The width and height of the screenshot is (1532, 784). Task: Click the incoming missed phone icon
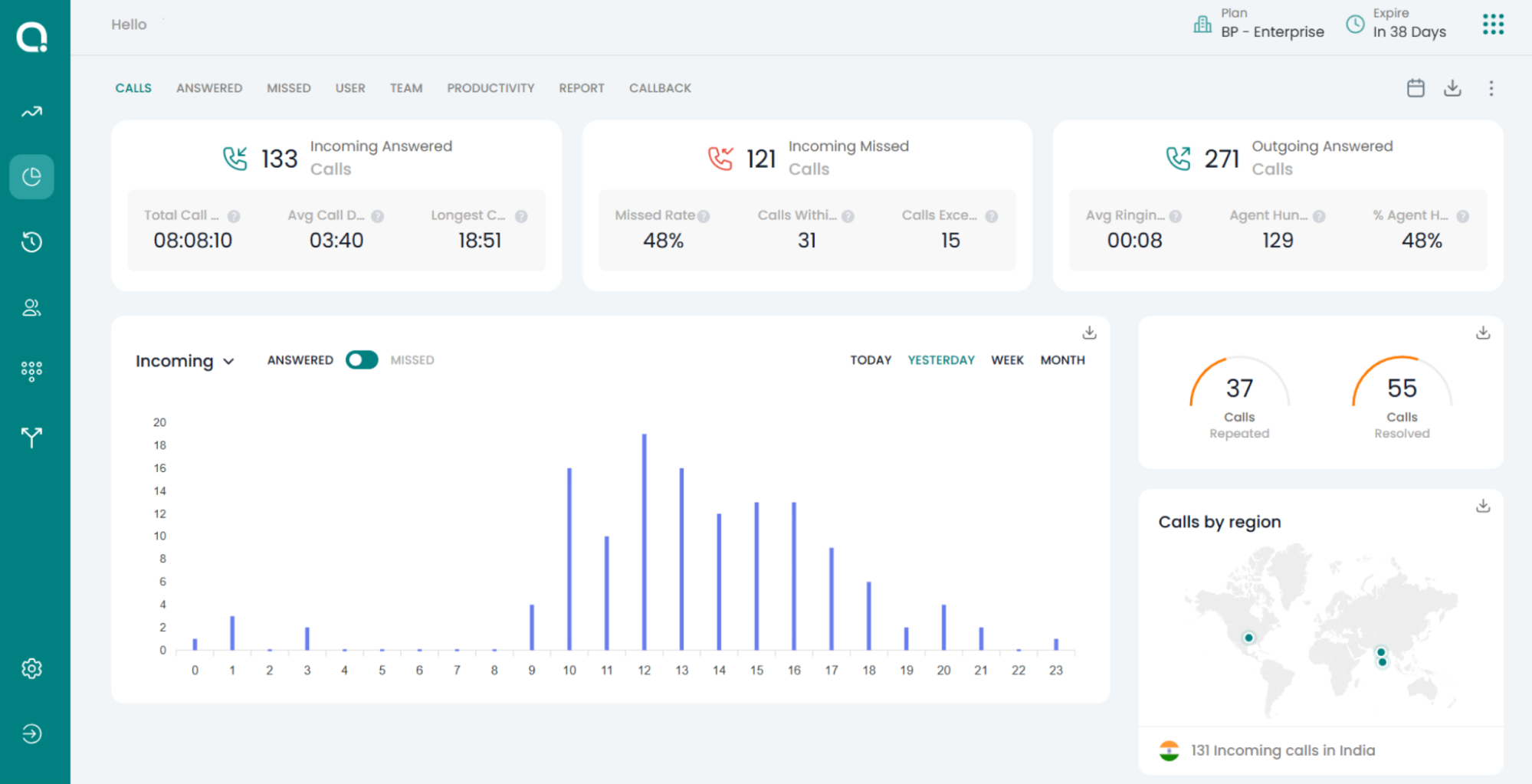pyautogui.click(x=720, y=159)
